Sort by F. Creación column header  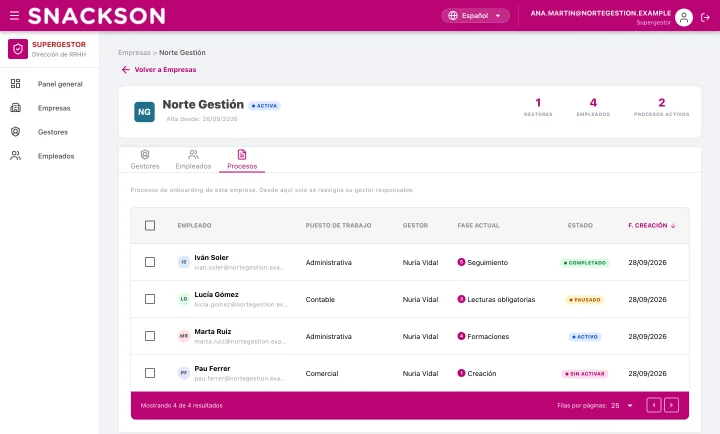click(x=652, y=225)
